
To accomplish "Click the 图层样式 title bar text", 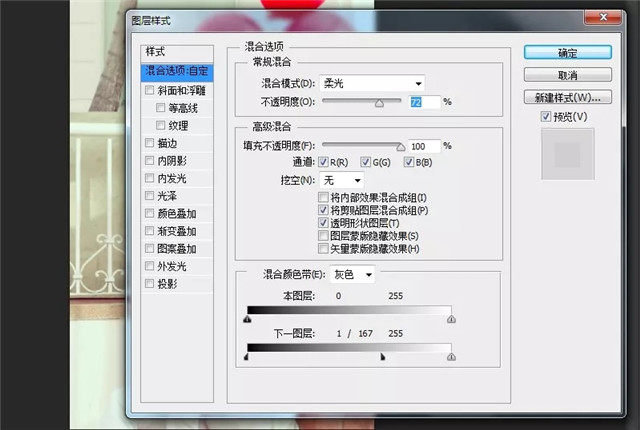I will [151, 20].
